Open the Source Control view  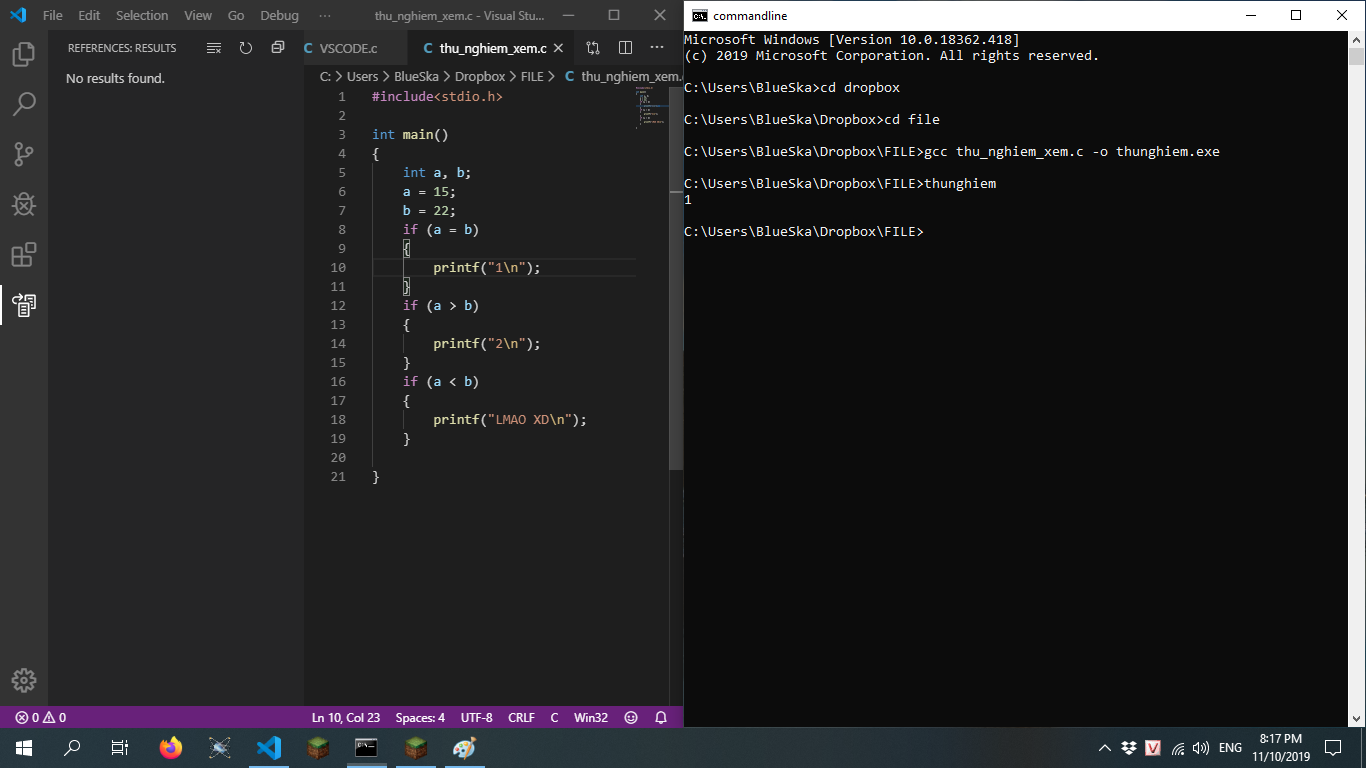[x=24, y=154]
